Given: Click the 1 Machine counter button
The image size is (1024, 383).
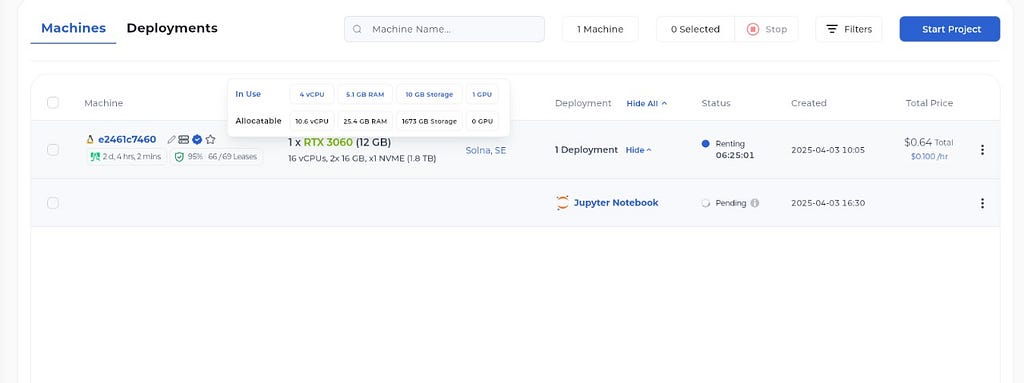Looking at the screenshot, I should click(x=600, y=29).
